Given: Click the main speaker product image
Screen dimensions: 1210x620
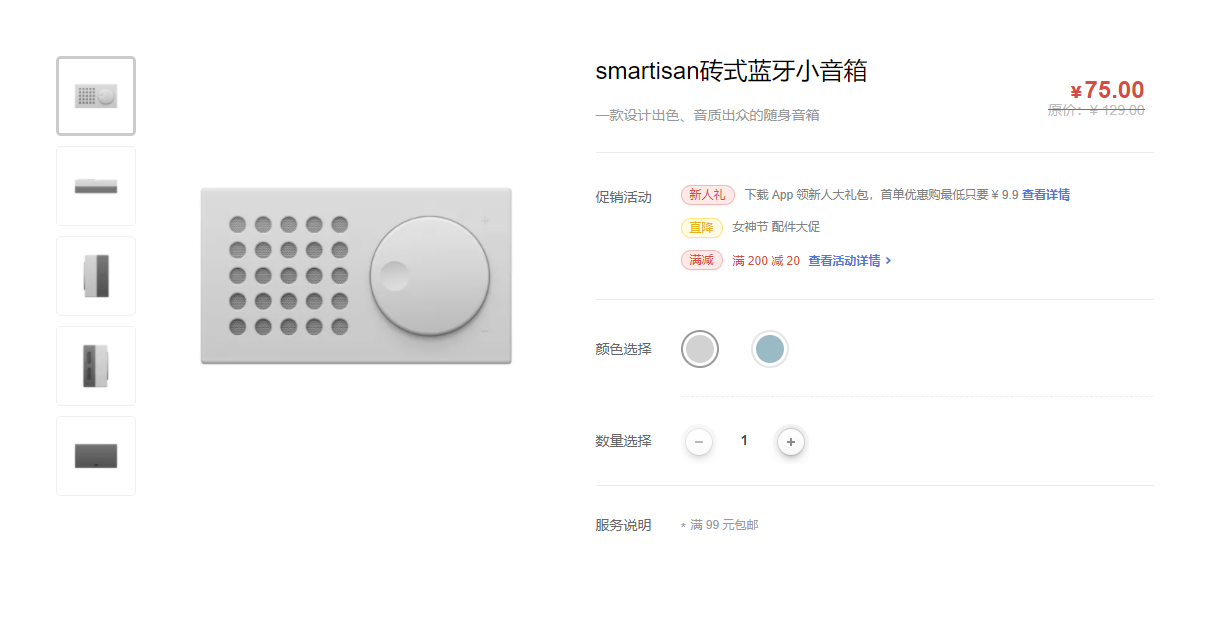Looking at the screenshot, I should [356, 276].
